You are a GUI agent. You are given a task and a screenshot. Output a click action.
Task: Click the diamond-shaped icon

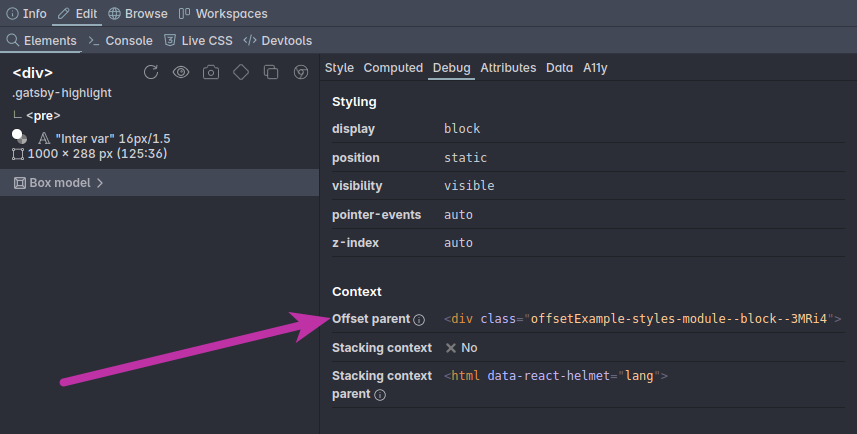coord(241,72)
